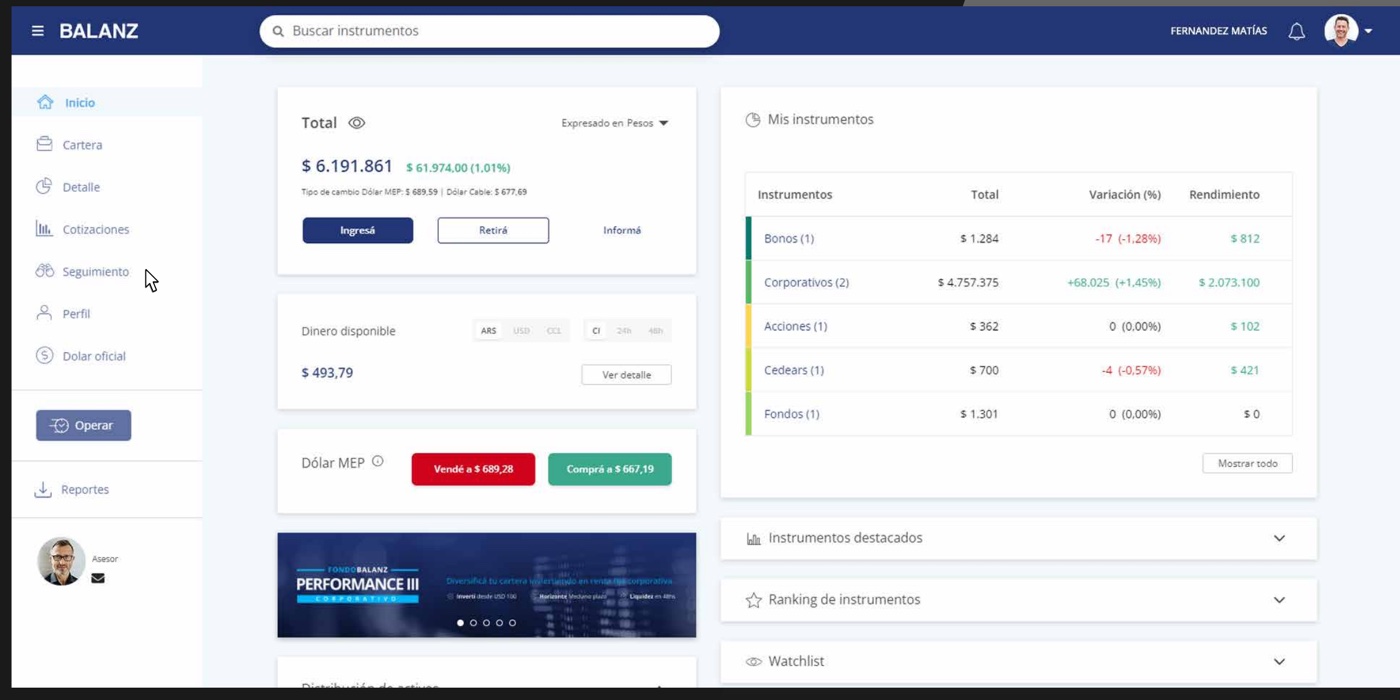Click the Inicio home icon

[x=45, y=102]
